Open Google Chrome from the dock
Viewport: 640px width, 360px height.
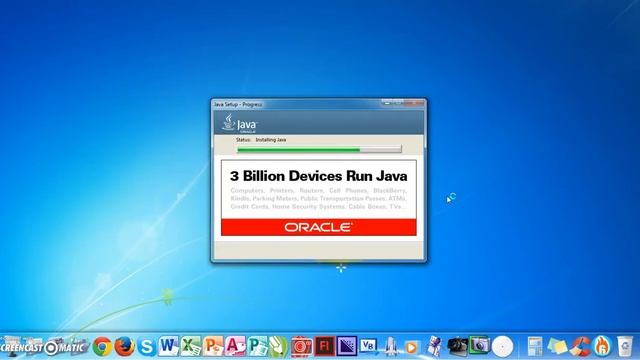(x=102, y=347)
